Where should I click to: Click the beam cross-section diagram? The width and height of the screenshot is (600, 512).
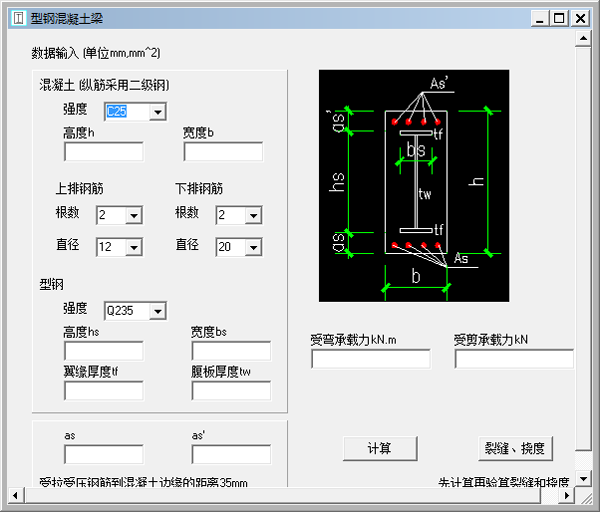414,186
